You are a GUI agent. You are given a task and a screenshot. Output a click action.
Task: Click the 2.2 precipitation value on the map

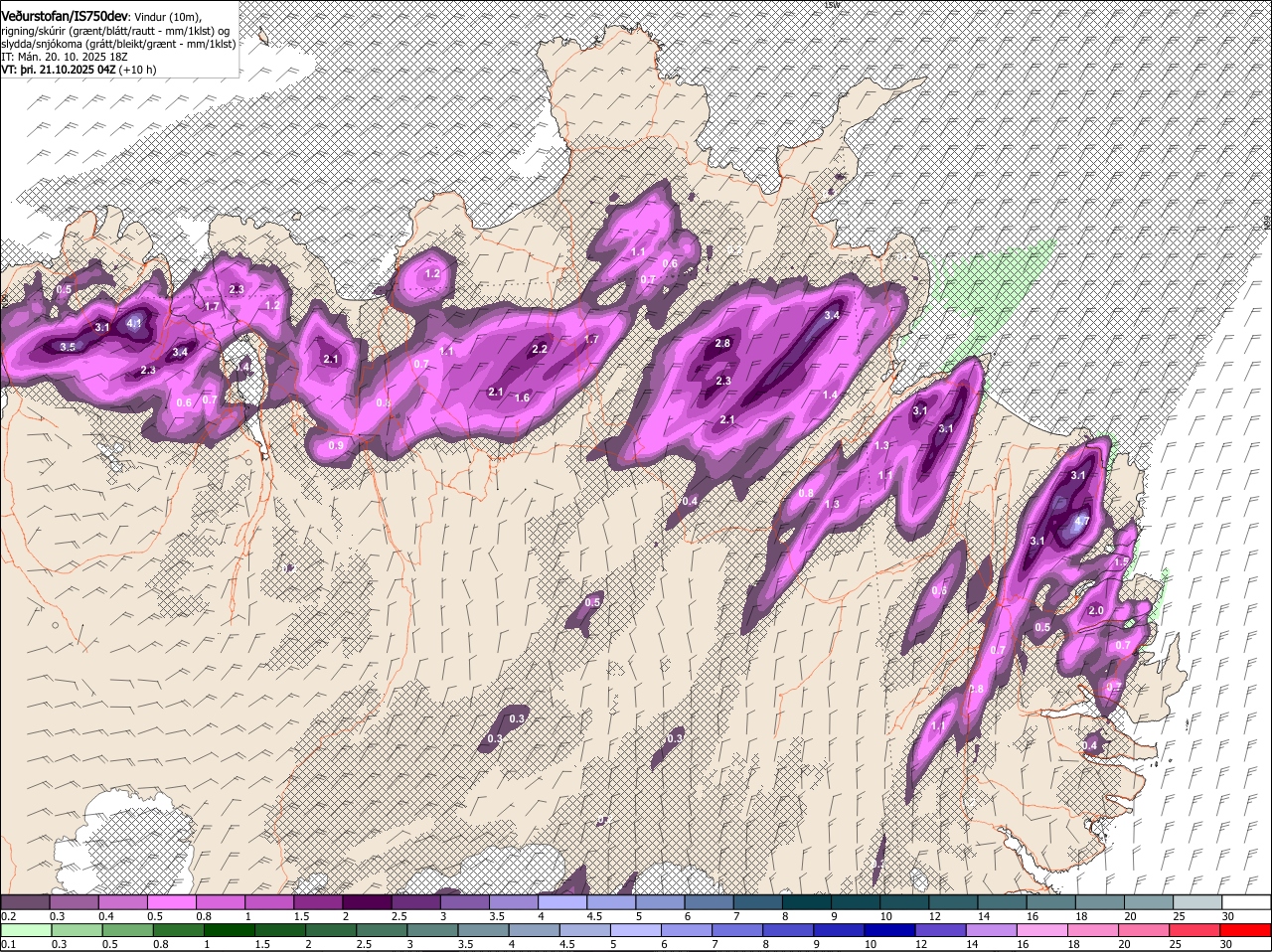pyautogui.click(x=540, y=349)
